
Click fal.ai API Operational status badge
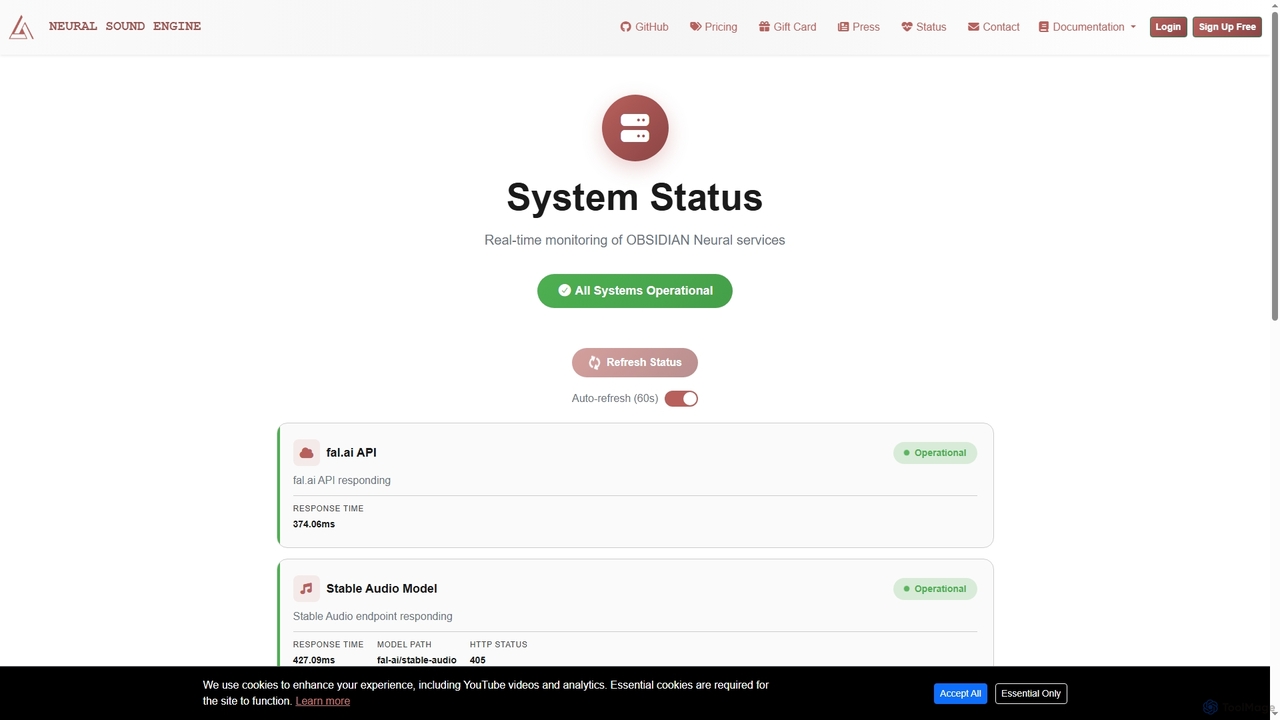[935, 453]
